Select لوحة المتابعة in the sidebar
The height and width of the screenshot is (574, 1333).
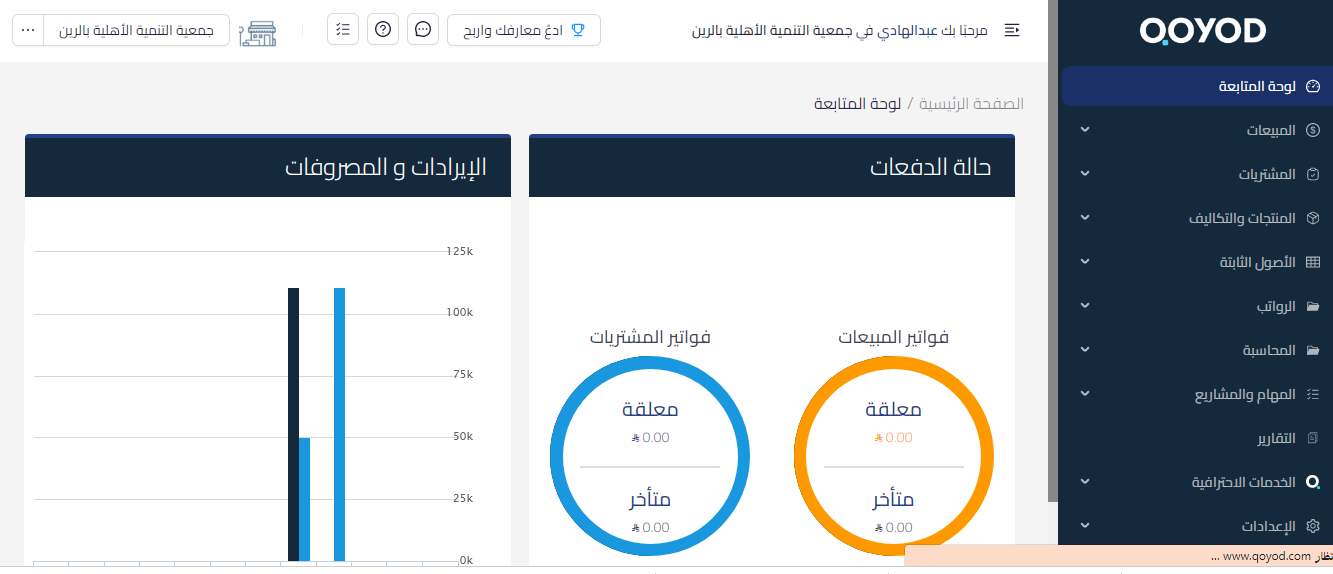point(1197,86)
